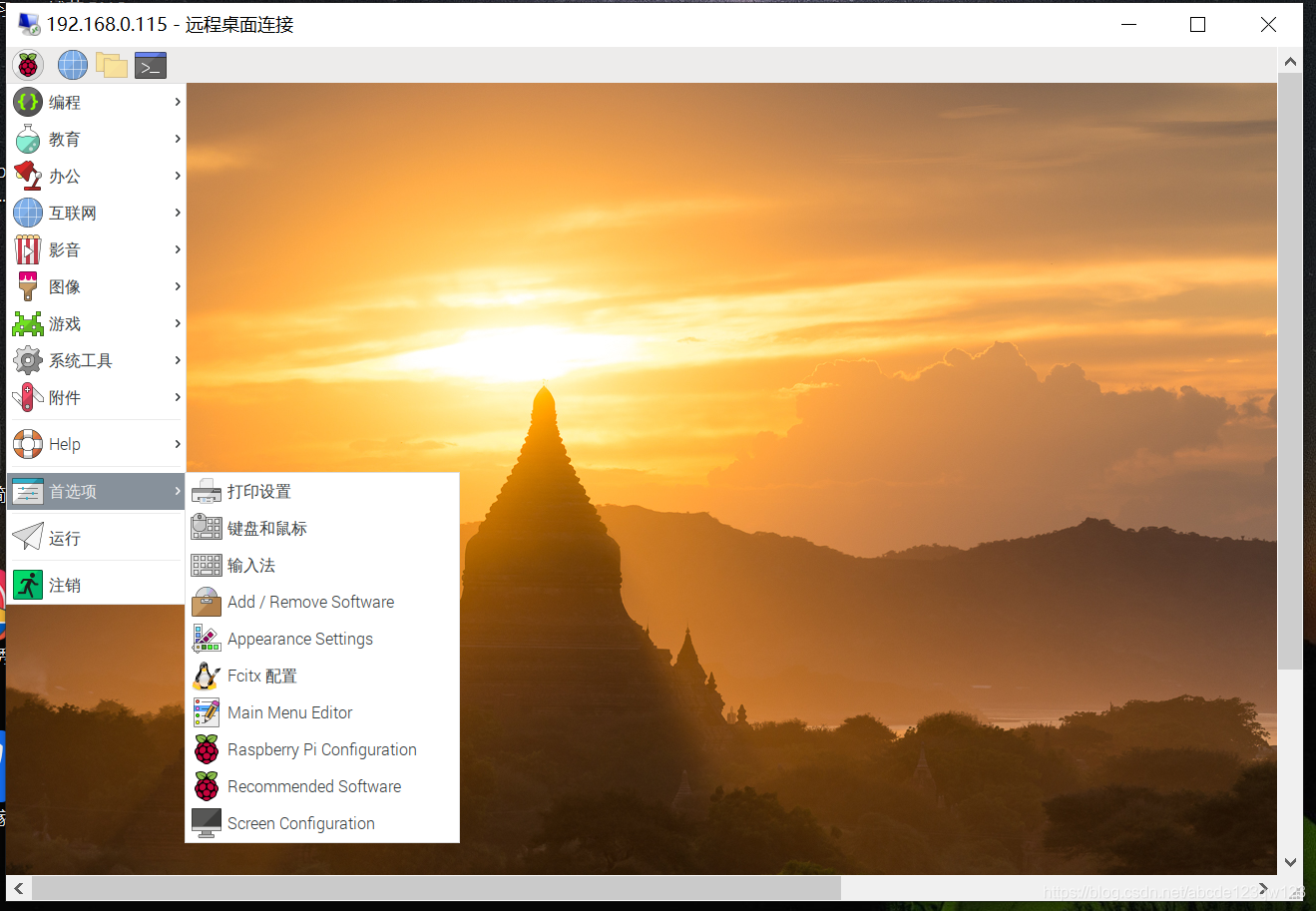Open 键盘和鼠标 settings
1316x911 pixels.
click(x=322, y=528)
